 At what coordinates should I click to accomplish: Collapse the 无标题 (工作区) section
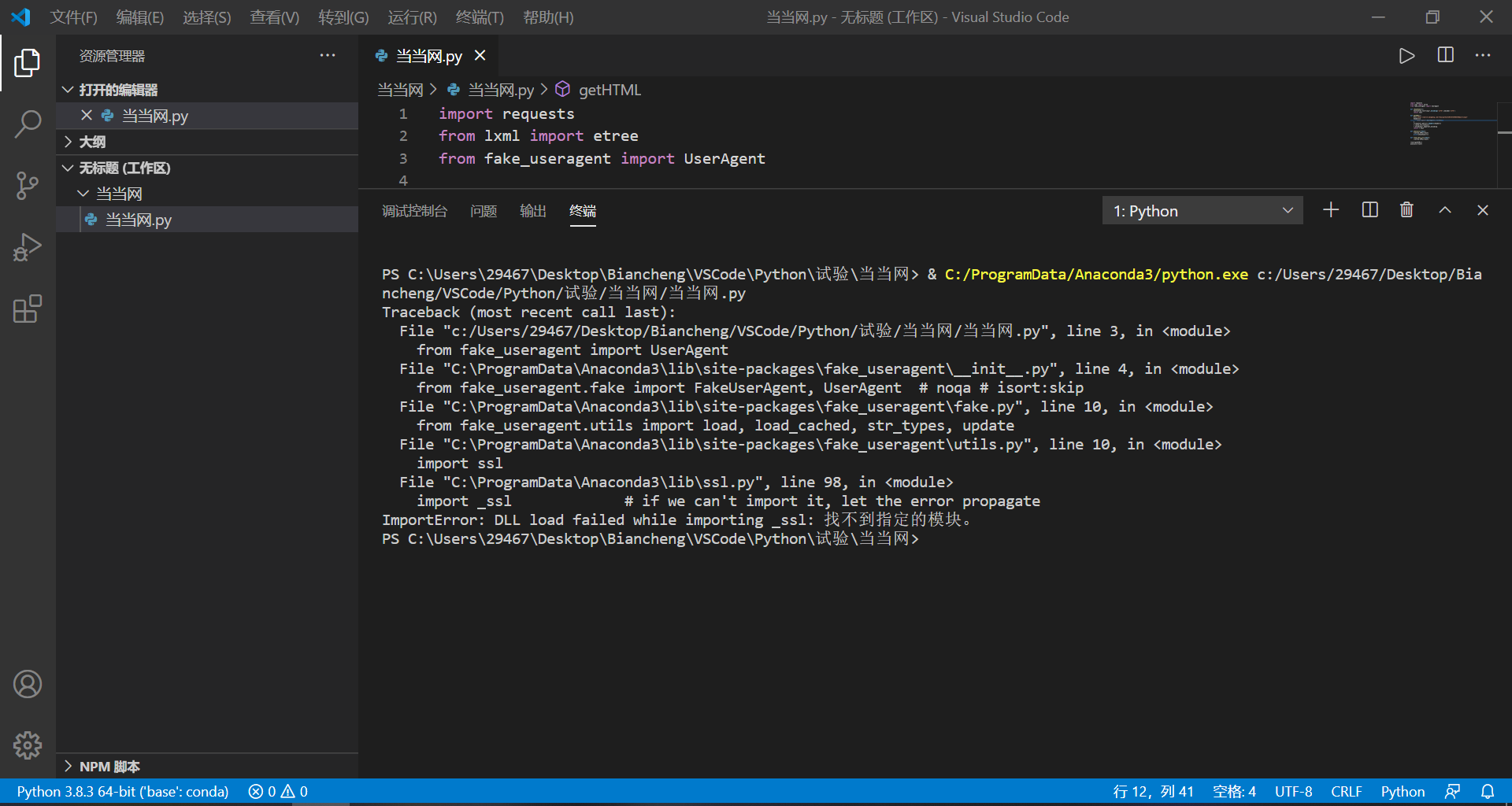(x=208, y=168)
